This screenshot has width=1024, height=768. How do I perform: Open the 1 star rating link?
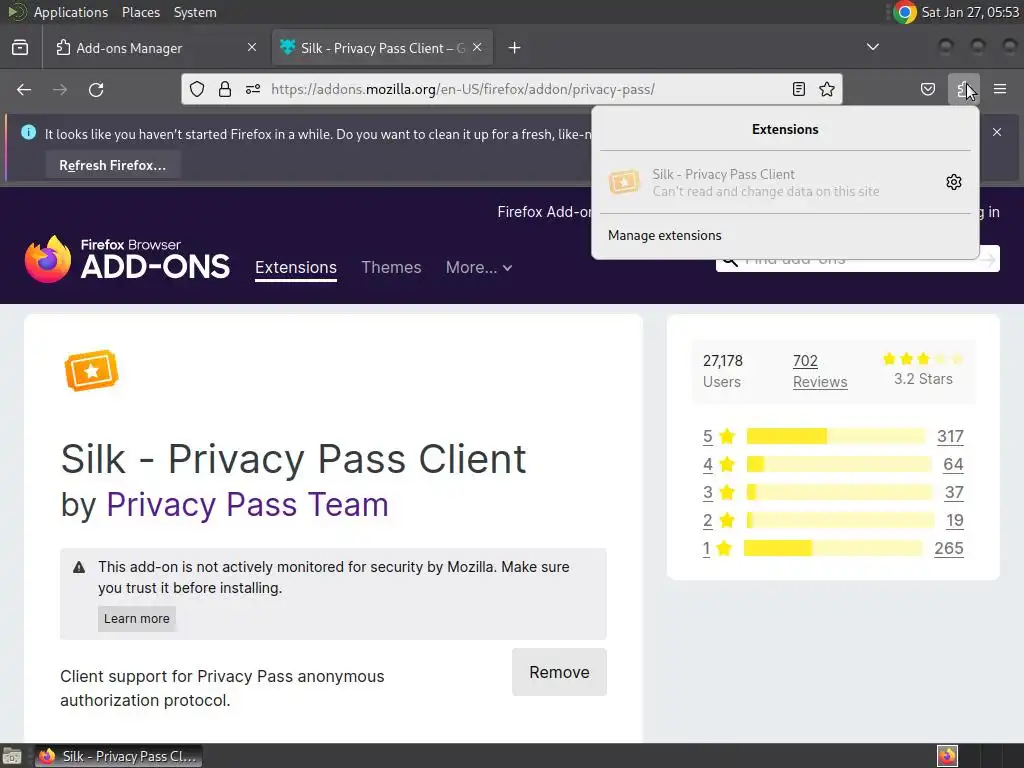(706, 549)
